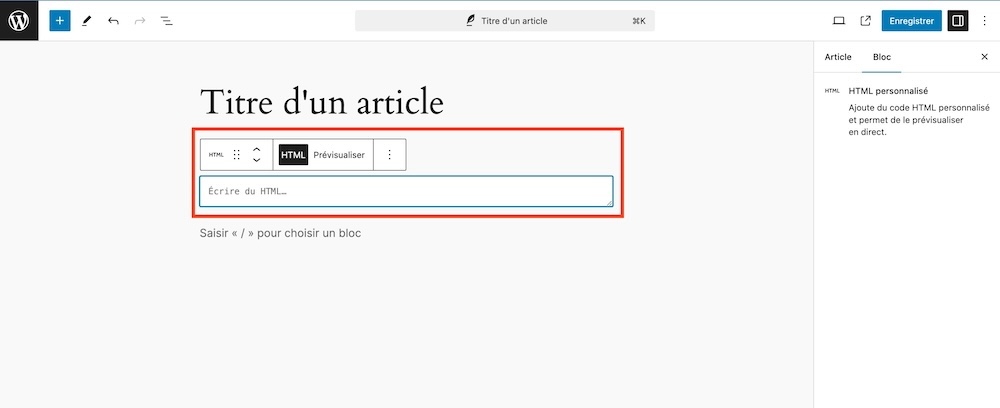Switch to the Bloc tab
Screen dimensions: 1000x408
point(882,57)
